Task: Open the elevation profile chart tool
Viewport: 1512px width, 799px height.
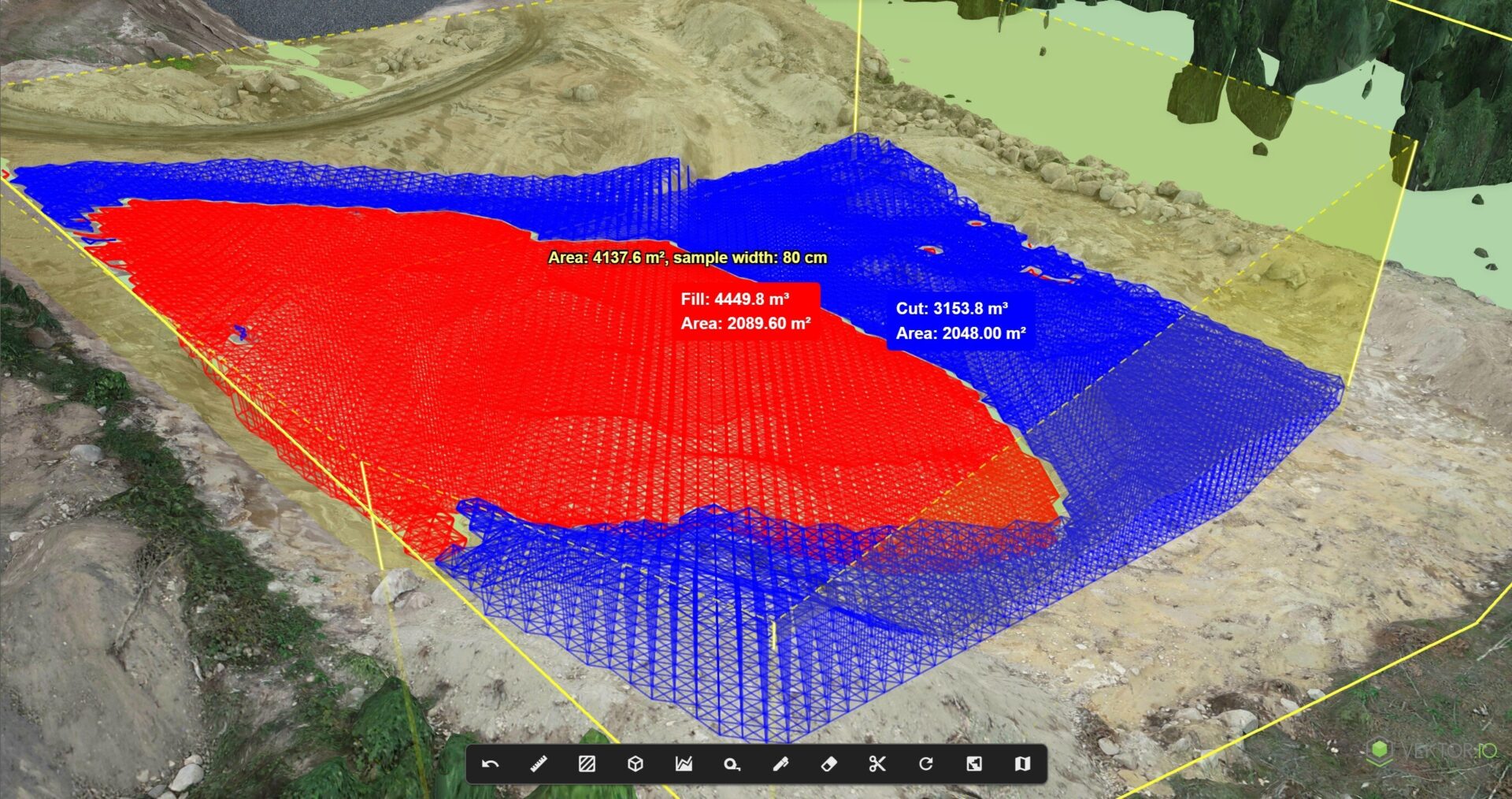Action: tap(684, 764)
